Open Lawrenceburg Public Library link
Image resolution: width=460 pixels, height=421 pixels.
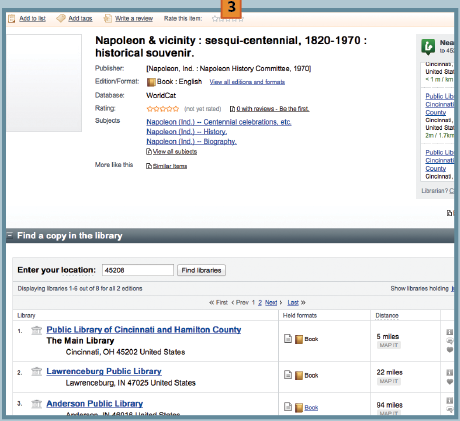(104, 371)
